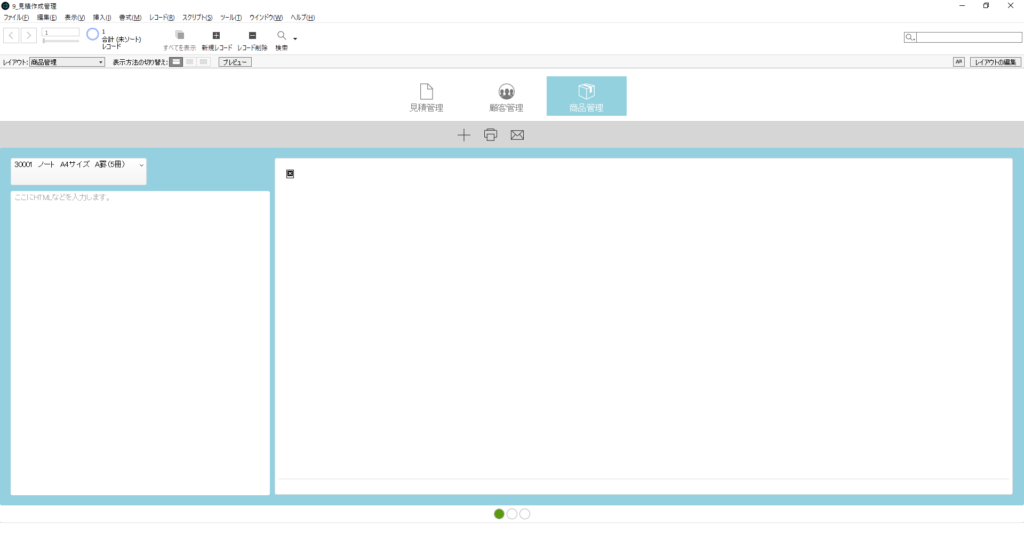This screenshot has width=1024, height=555.
Task: Click the plus icon to add record
Action: [463, 135]
